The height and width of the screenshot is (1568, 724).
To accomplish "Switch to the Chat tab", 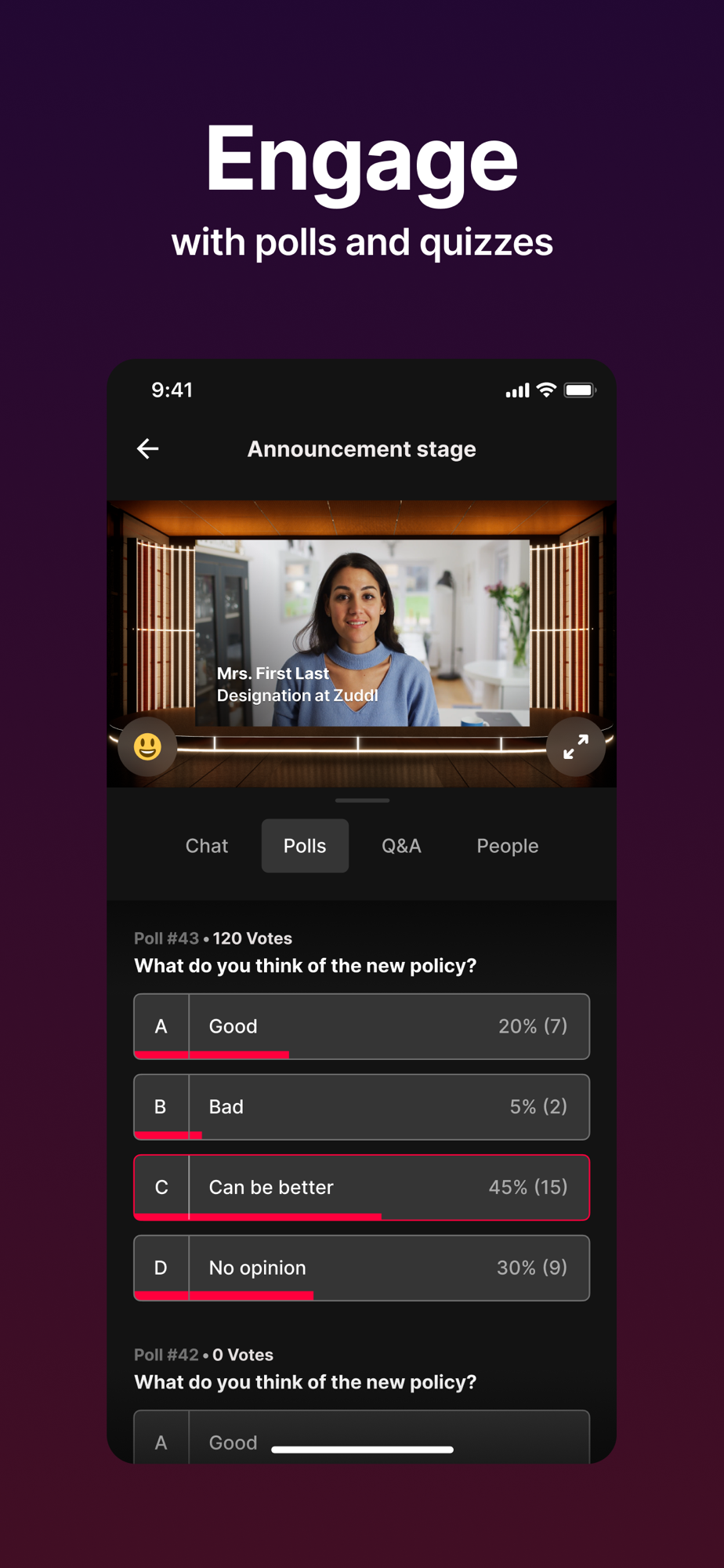I will click(207, 846).
